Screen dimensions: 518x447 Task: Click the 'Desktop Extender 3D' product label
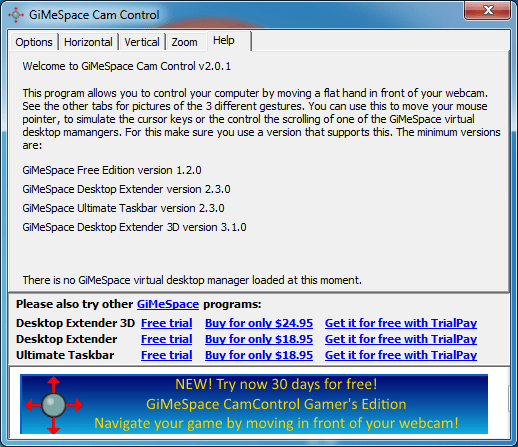[x=75, y=323]
